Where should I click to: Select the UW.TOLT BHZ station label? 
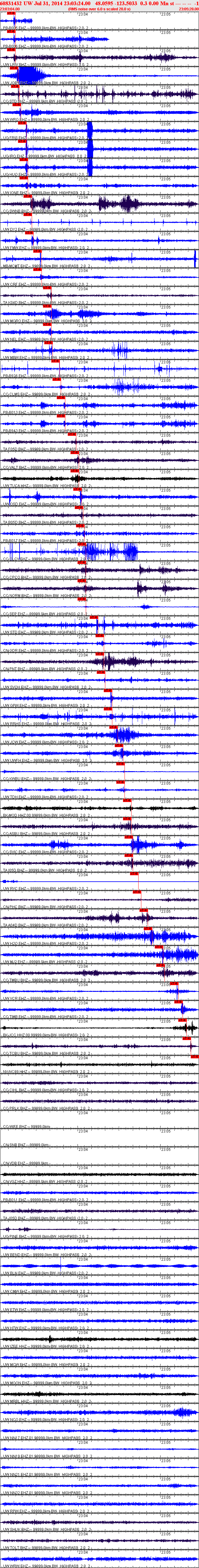click(46, 1547)
